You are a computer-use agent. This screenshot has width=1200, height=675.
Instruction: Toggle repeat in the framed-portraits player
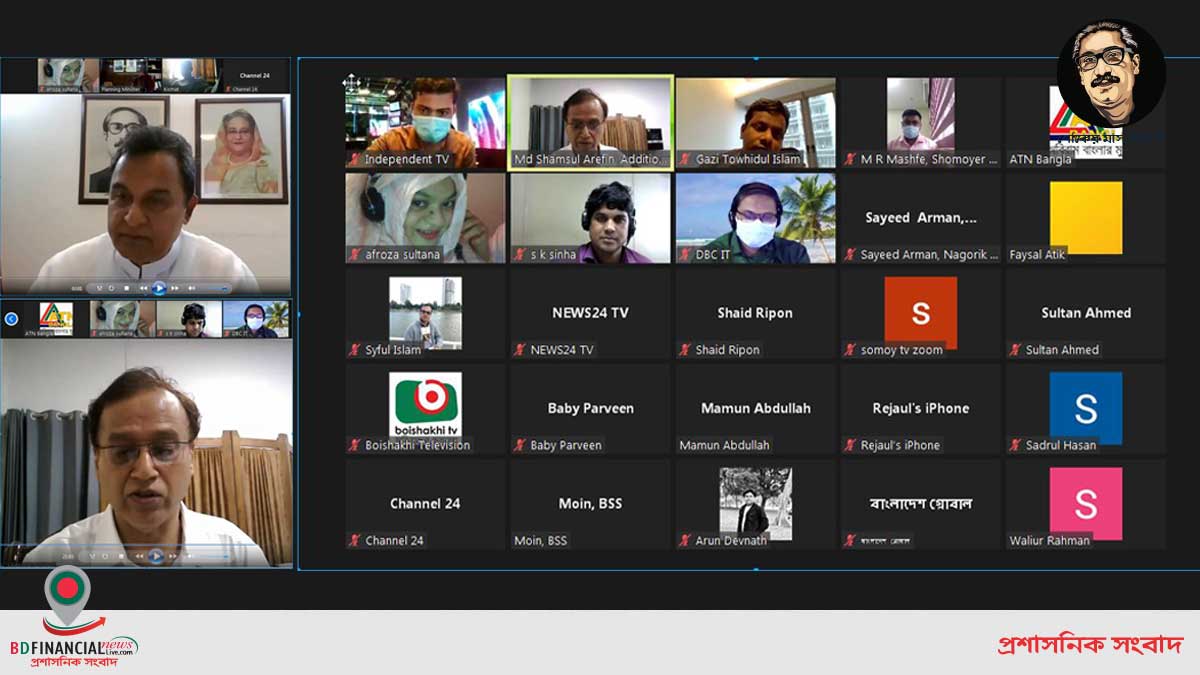pos(112,288)
